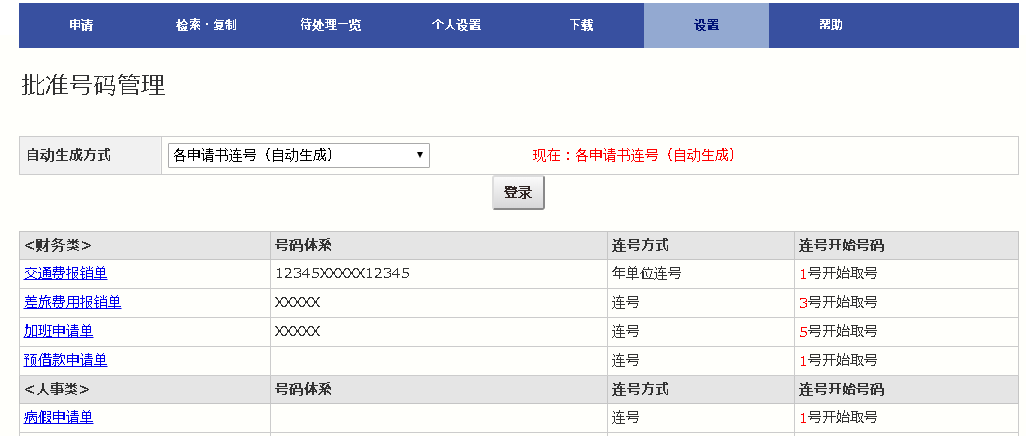Image resolution: width=1026 pixels, height=436 pixels.
Task: Open the 差旅费用报销单 link
Action: click(x=72, y=302)
